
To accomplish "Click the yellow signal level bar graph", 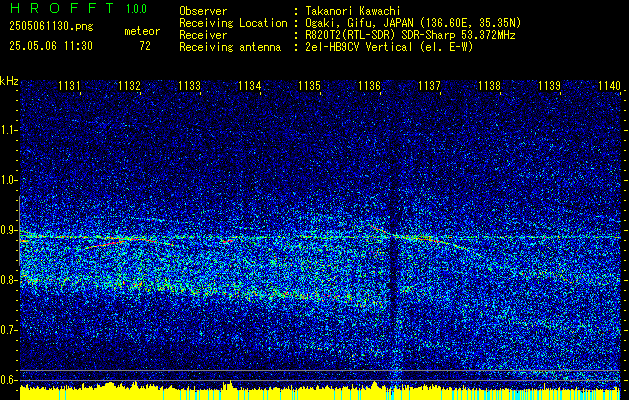I will point(320,393).
